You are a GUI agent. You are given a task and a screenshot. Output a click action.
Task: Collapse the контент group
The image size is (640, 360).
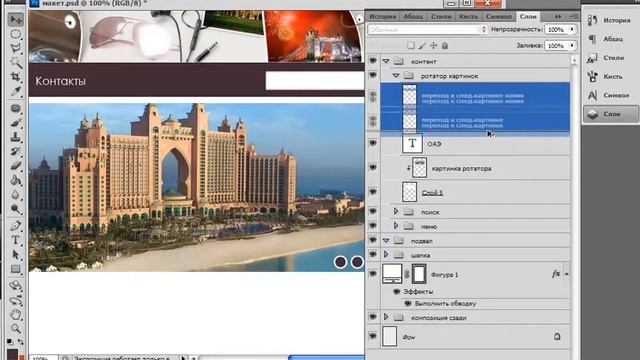386,61
